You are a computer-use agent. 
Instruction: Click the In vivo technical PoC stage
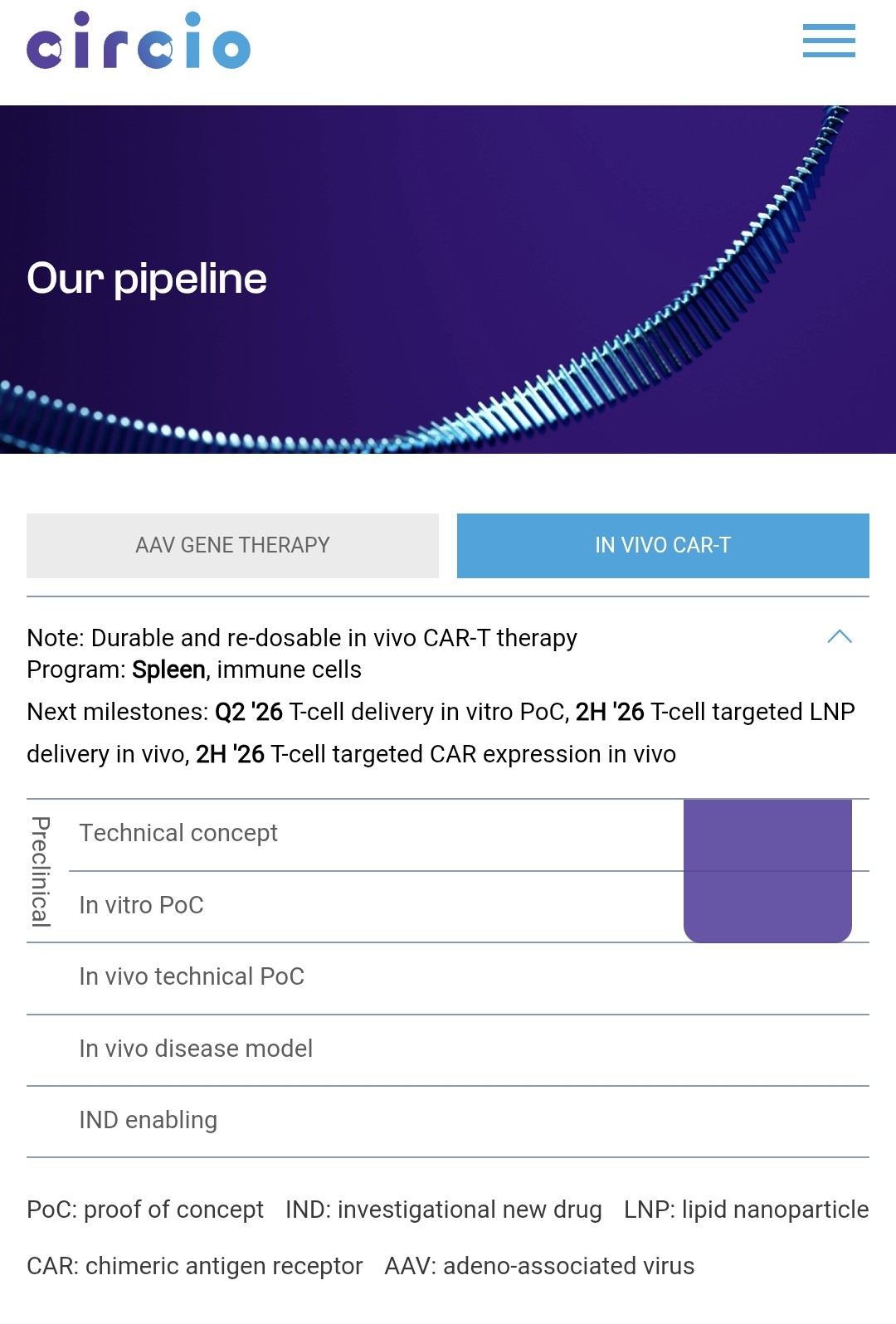pos(448,978)
